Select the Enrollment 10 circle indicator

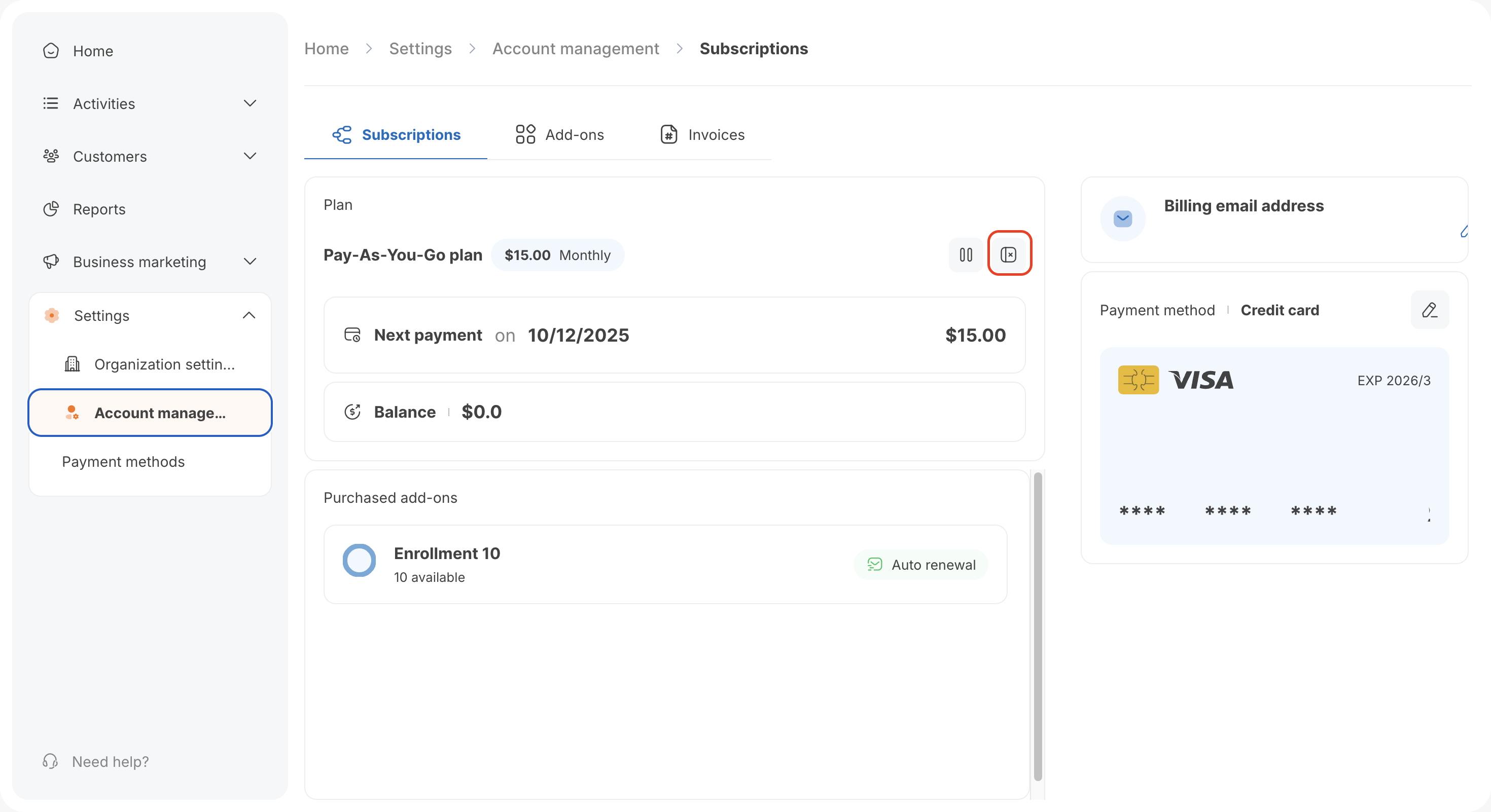(359, 561)
